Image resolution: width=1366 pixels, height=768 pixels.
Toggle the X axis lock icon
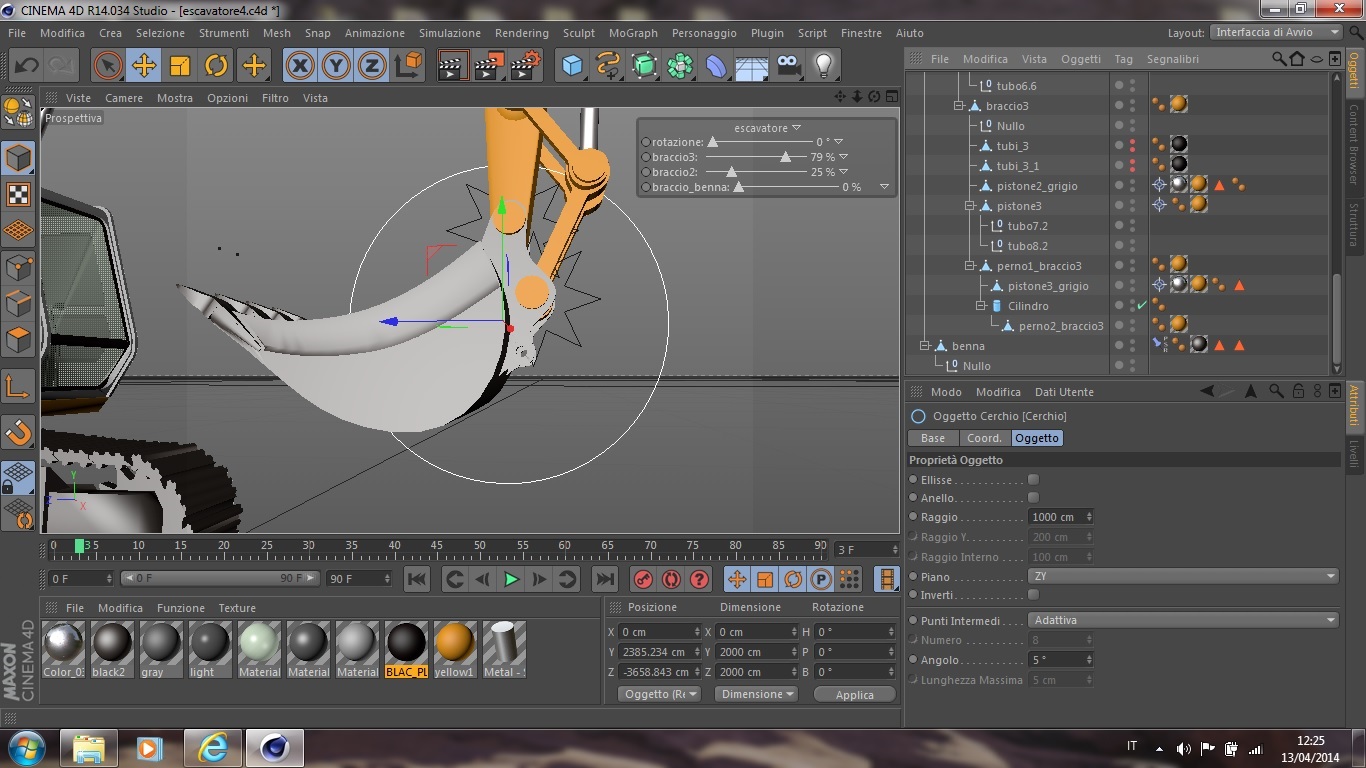click(299, 66)
